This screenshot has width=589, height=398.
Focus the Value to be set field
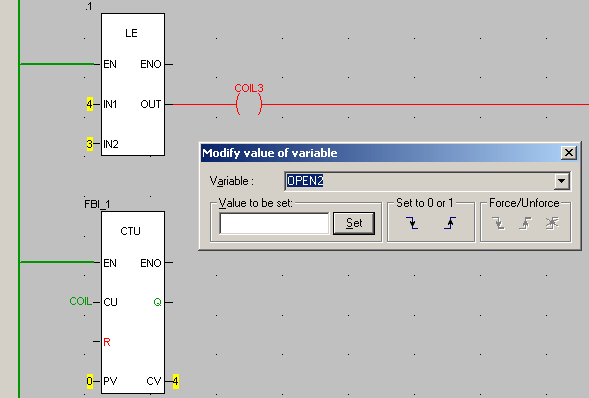(274, 223)
